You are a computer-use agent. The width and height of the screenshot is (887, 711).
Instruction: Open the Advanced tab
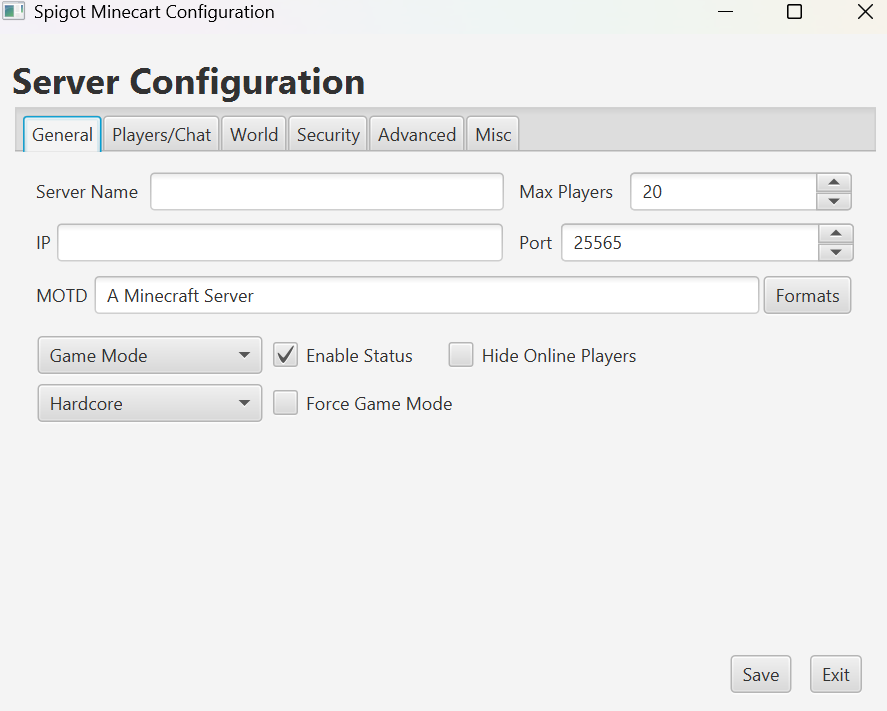[417, 135]
